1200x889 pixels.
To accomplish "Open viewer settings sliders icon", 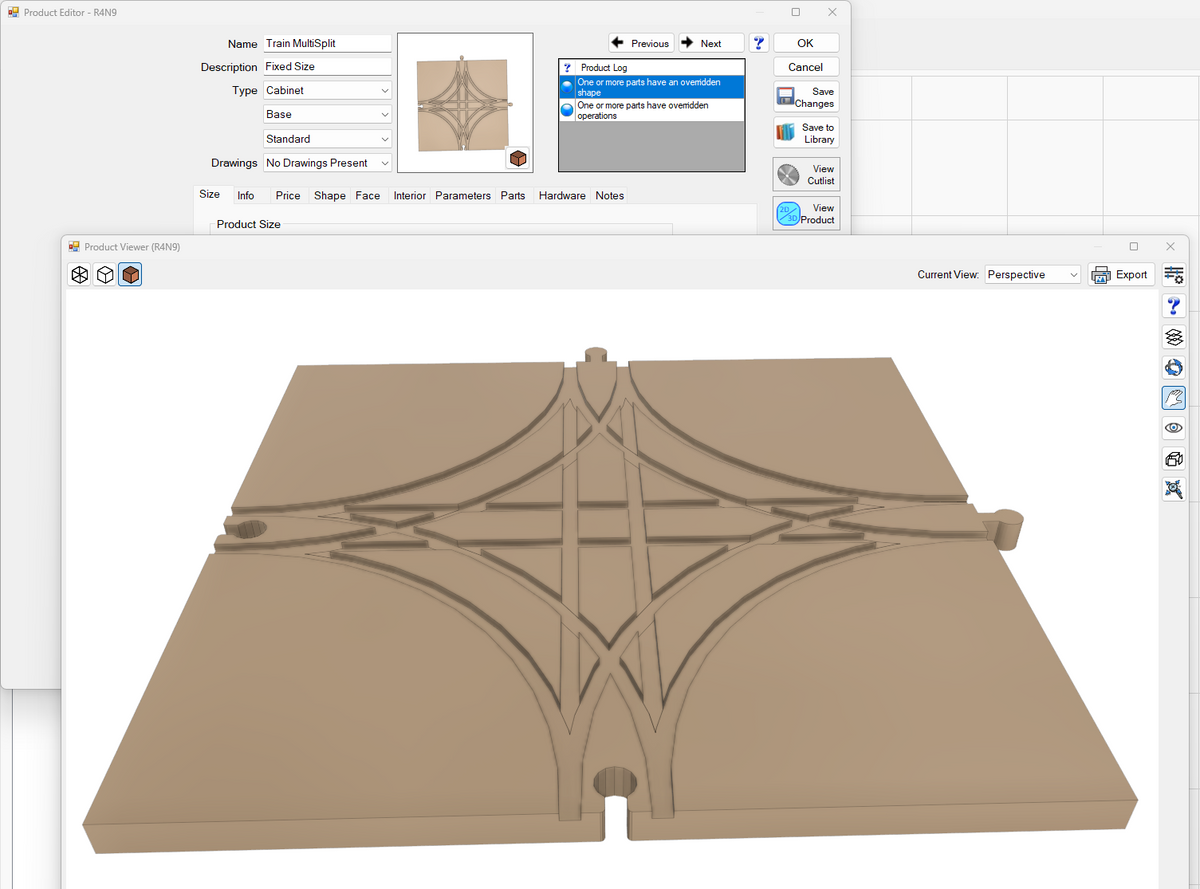I will click(1174, 275).
